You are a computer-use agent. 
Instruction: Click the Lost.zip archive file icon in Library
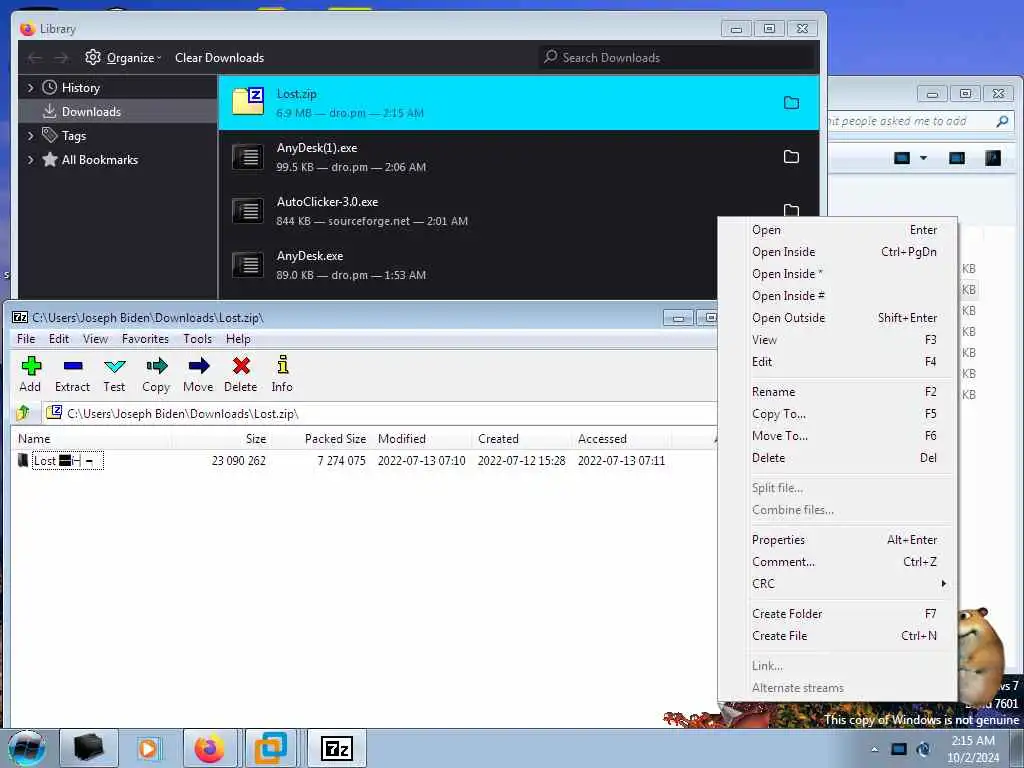pos(248,101)
